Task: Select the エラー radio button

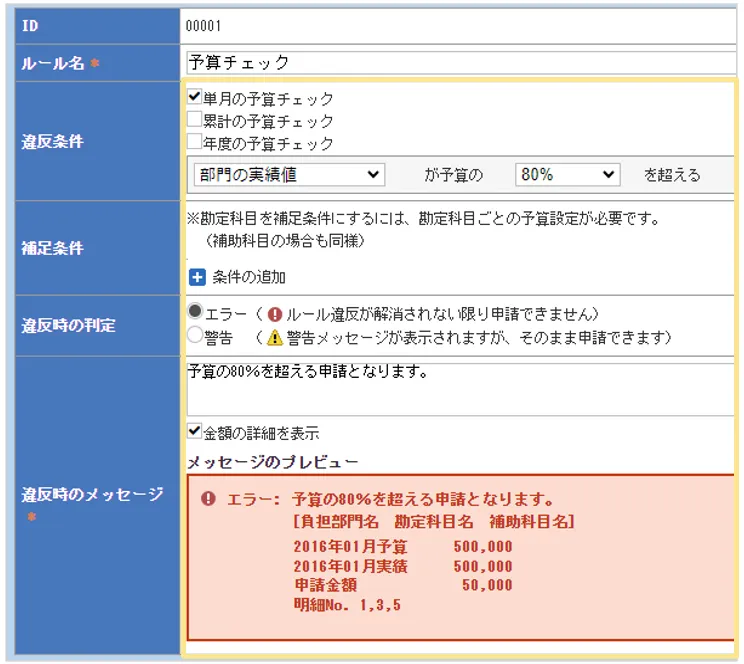Action: click(x=195, y=312)
